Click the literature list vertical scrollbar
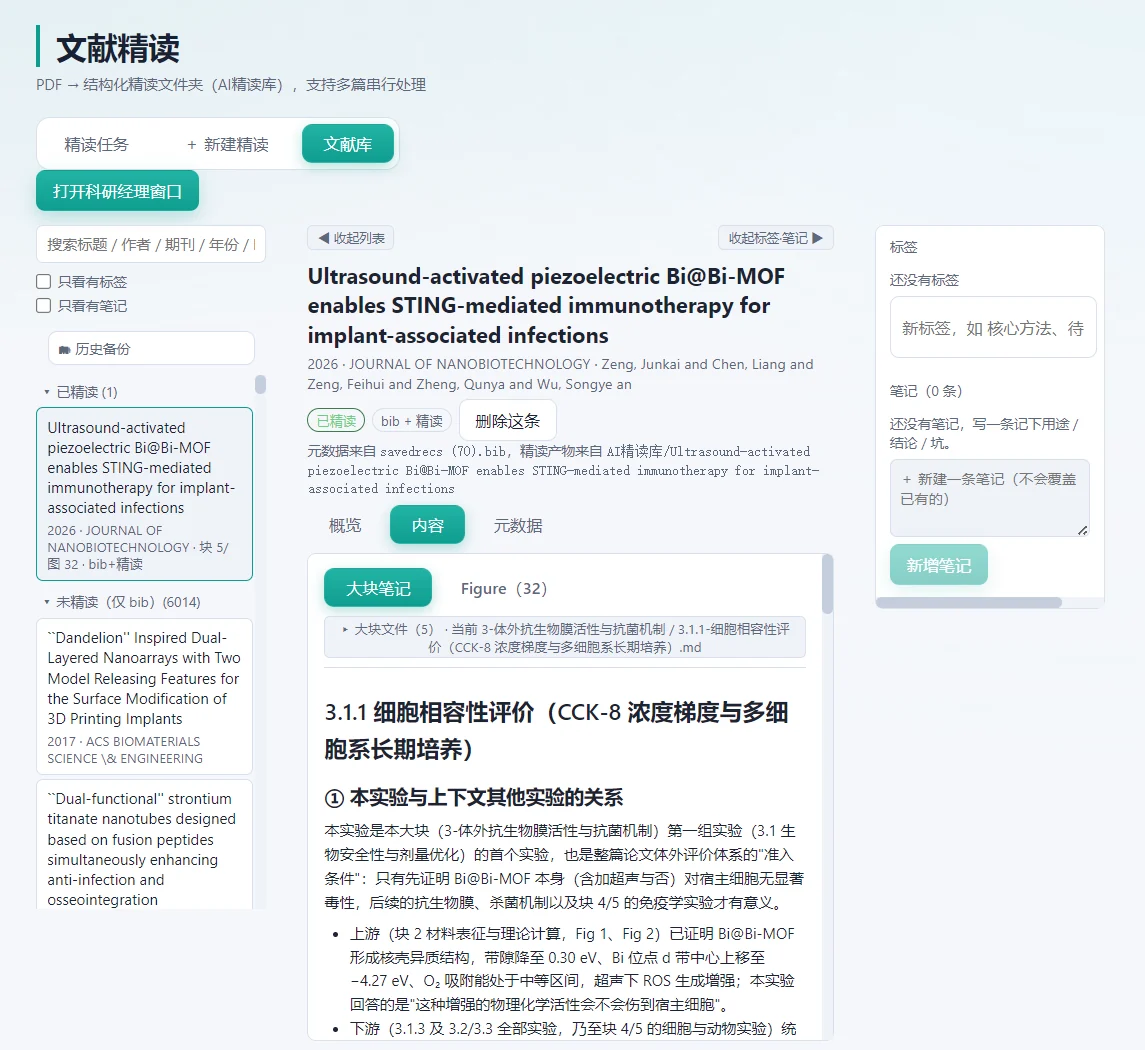1145x1050 pixels. 260,384
